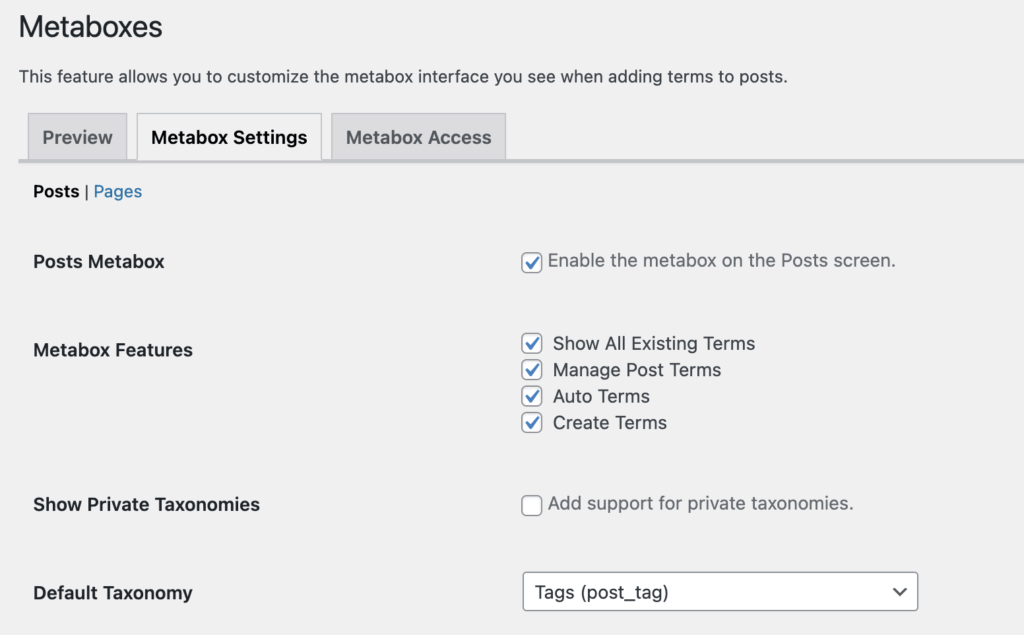Click the Metabox Features section label
Screen dimensions: 1024x635
[112, 350]
